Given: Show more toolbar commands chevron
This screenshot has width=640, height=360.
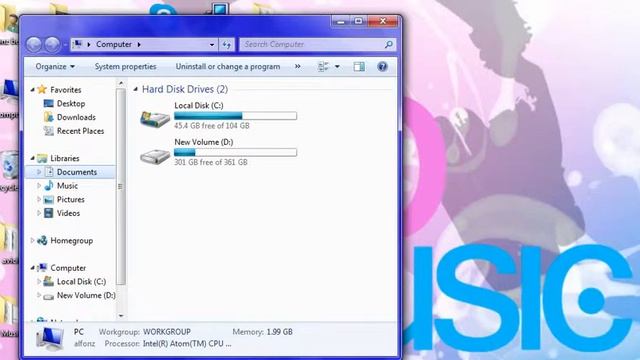Looking at the screenshot, I should point(298,66).
